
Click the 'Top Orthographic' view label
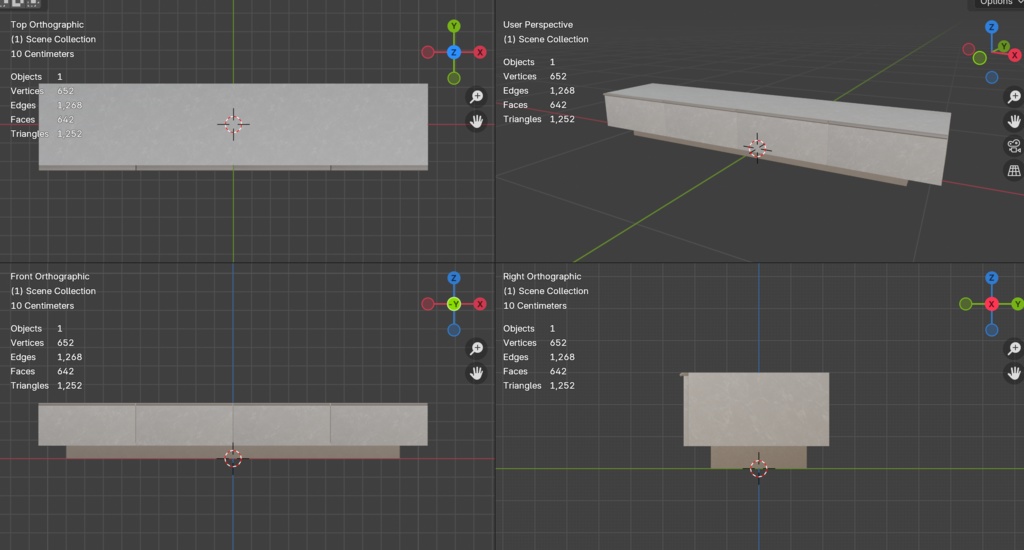[47, 25]
